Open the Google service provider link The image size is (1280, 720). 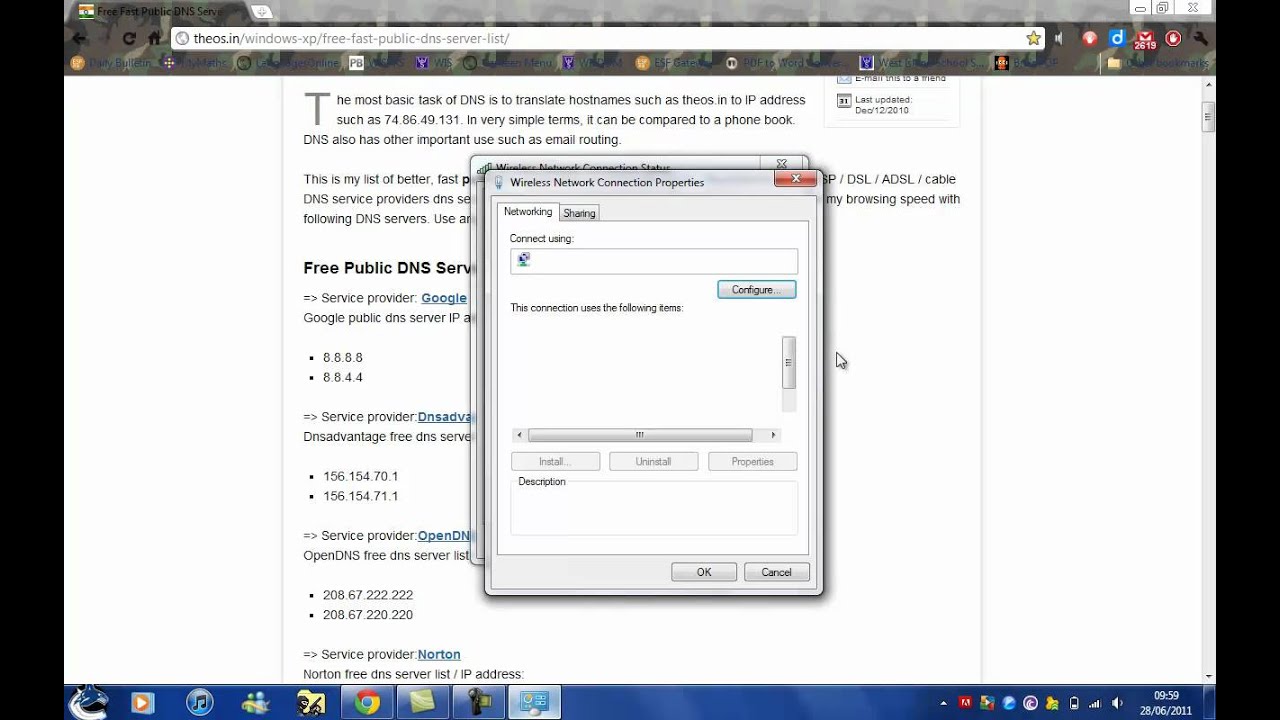[x=444, y=298]
